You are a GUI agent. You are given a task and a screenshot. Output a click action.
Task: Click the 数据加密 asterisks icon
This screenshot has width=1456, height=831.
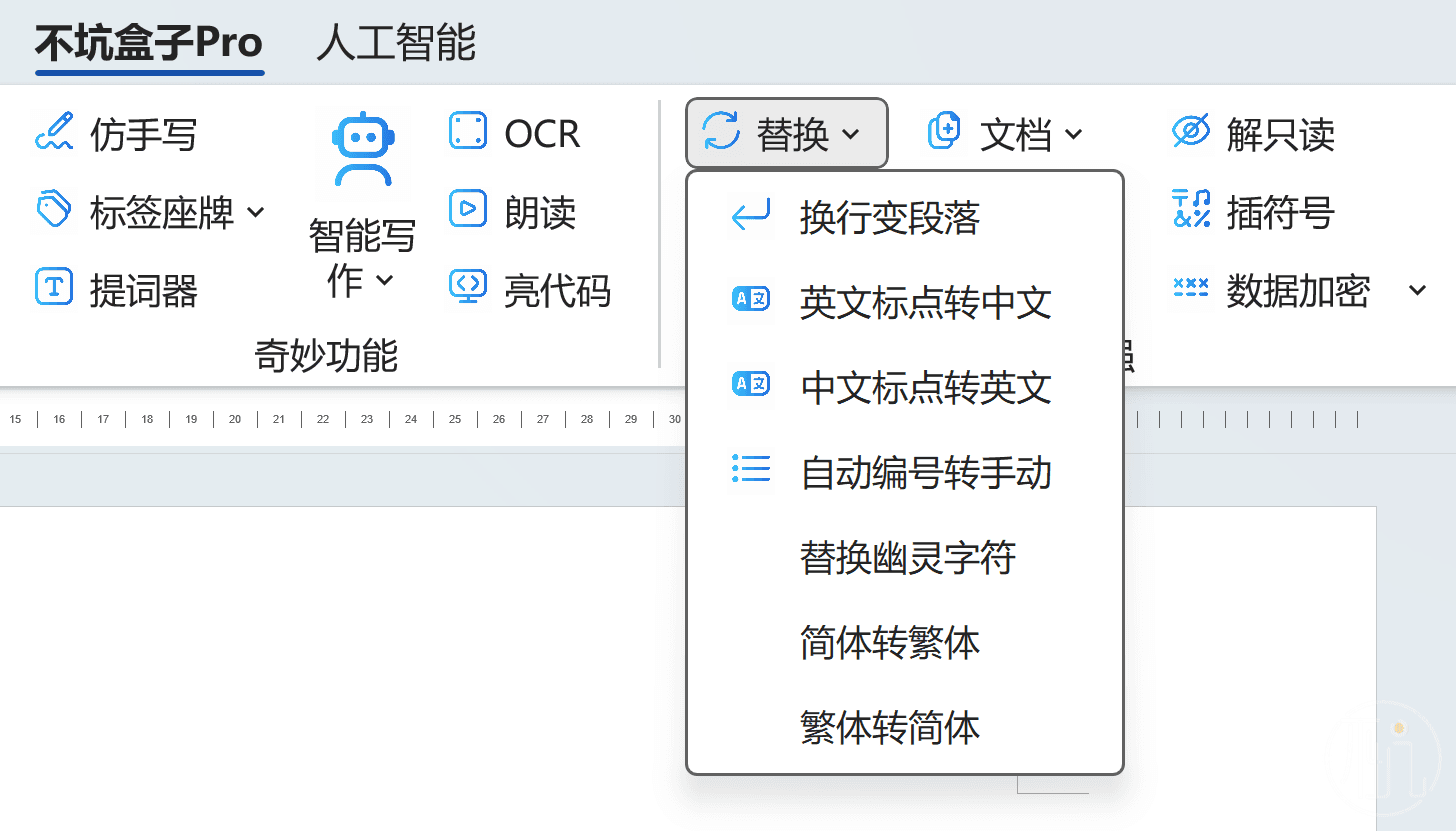click(x=1191, y=288)
